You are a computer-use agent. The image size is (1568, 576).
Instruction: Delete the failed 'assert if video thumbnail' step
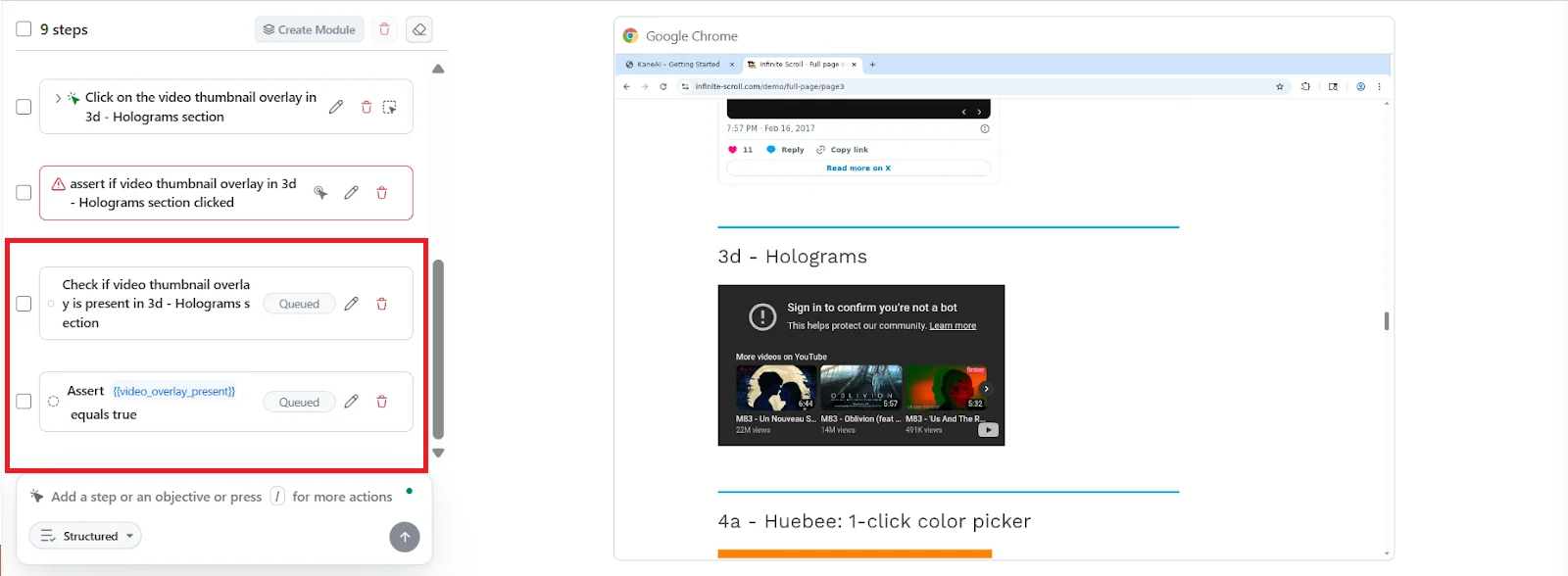pos(382,193)
